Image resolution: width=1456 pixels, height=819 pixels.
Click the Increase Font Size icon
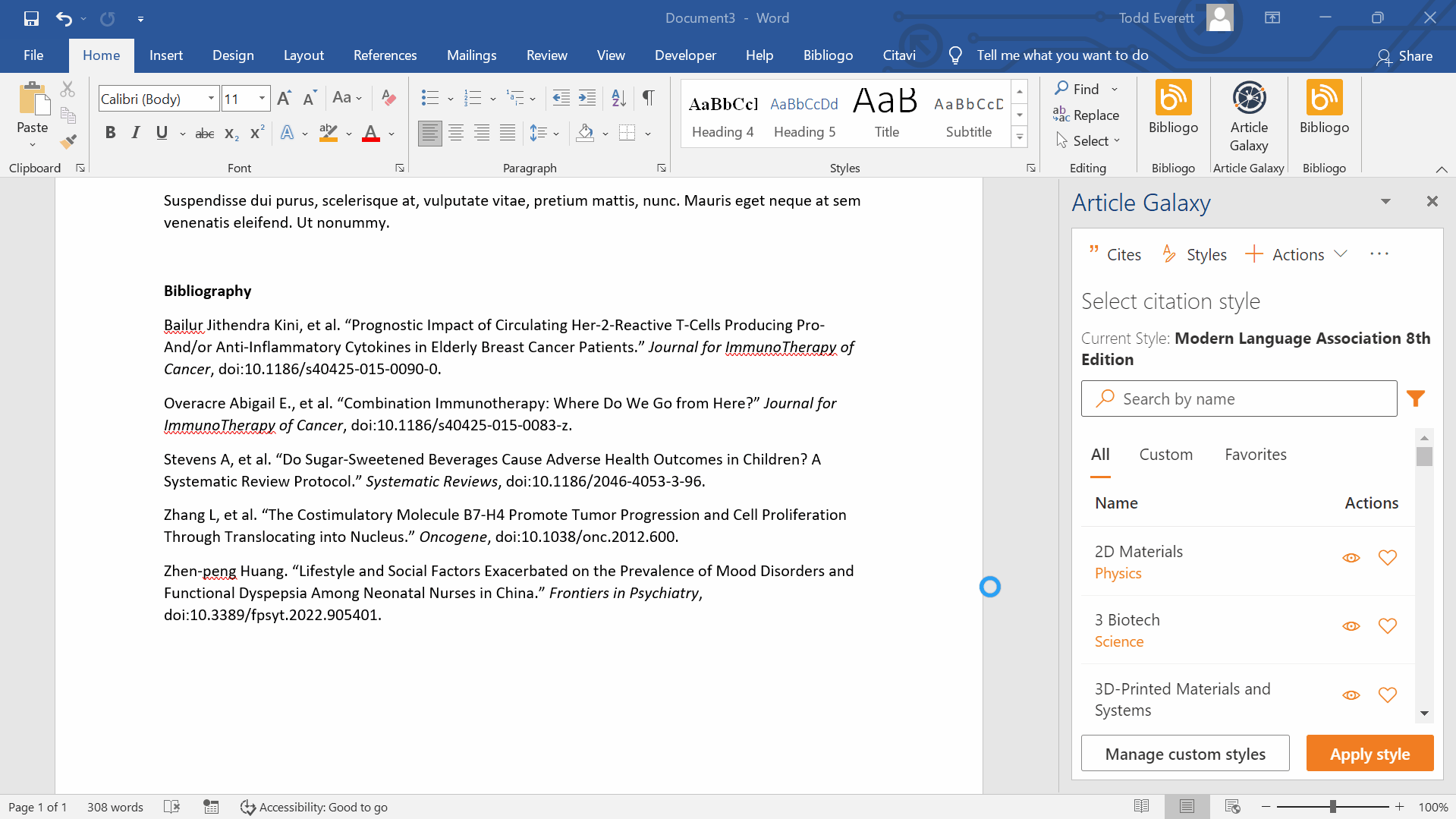coord(285,98)
